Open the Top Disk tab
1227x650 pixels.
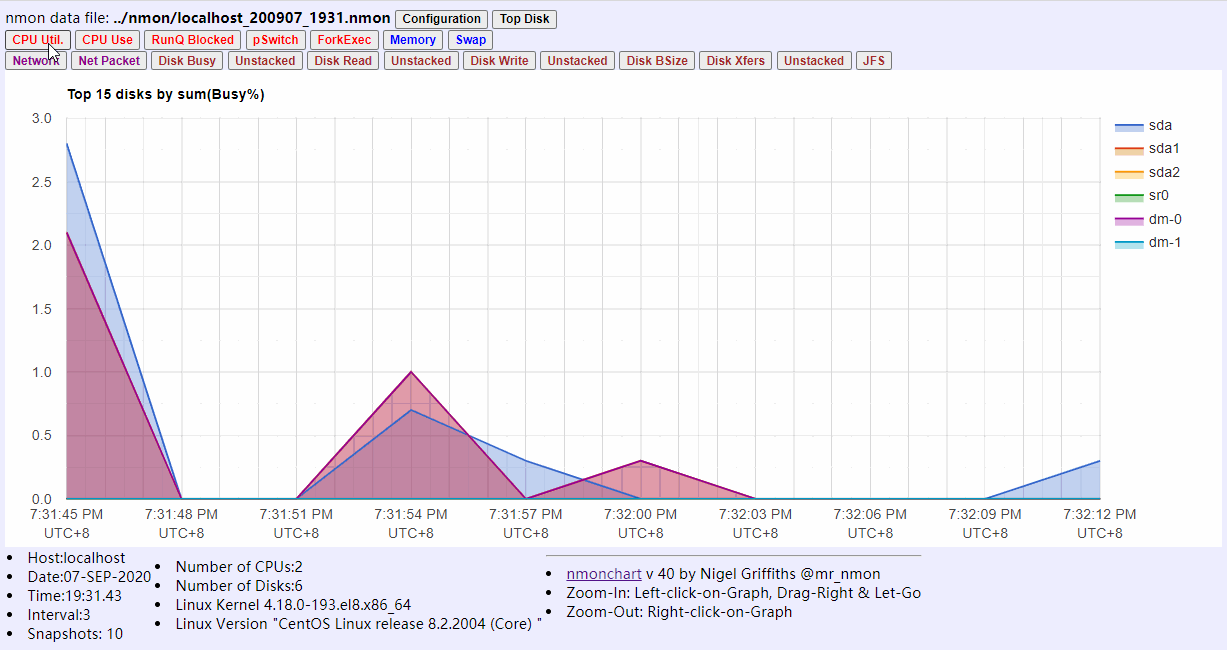524,18
